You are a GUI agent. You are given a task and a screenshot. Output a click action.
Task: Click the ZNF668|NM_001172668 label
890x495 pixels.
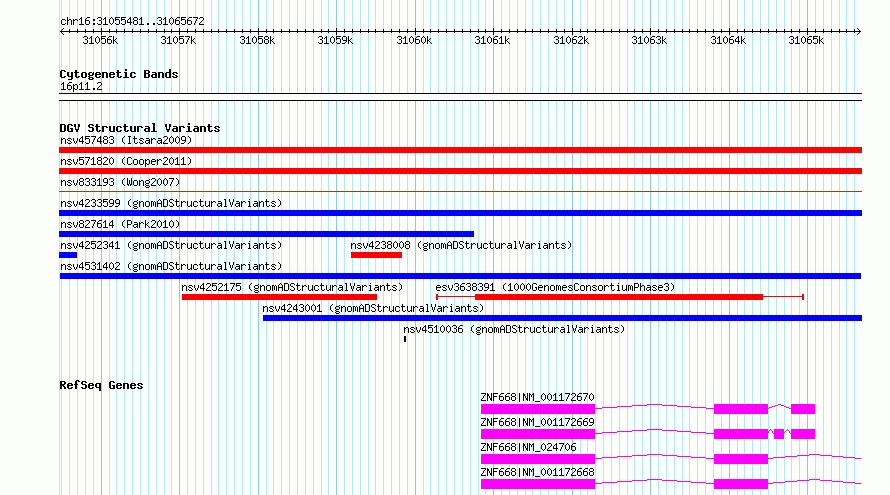(538, 472)
